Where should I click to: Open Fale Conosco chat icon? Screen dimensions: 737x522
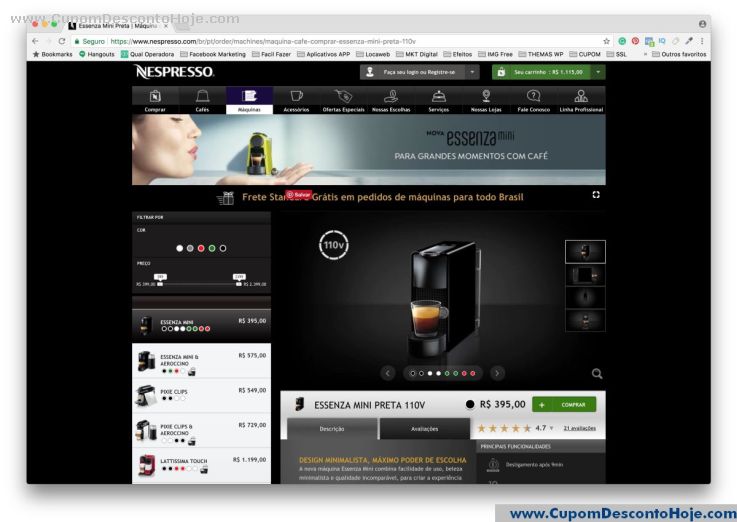coord(533,100)
